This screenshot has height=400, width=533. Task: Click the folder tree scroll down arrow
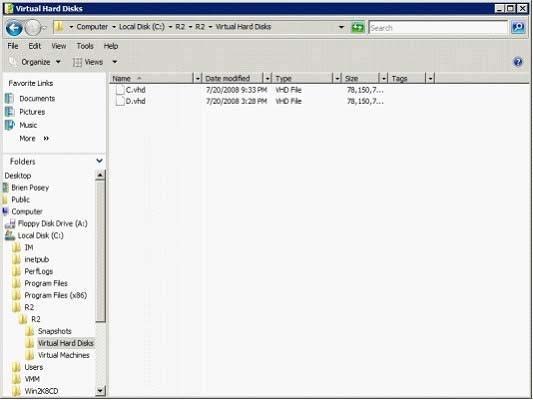pos(100,391)
